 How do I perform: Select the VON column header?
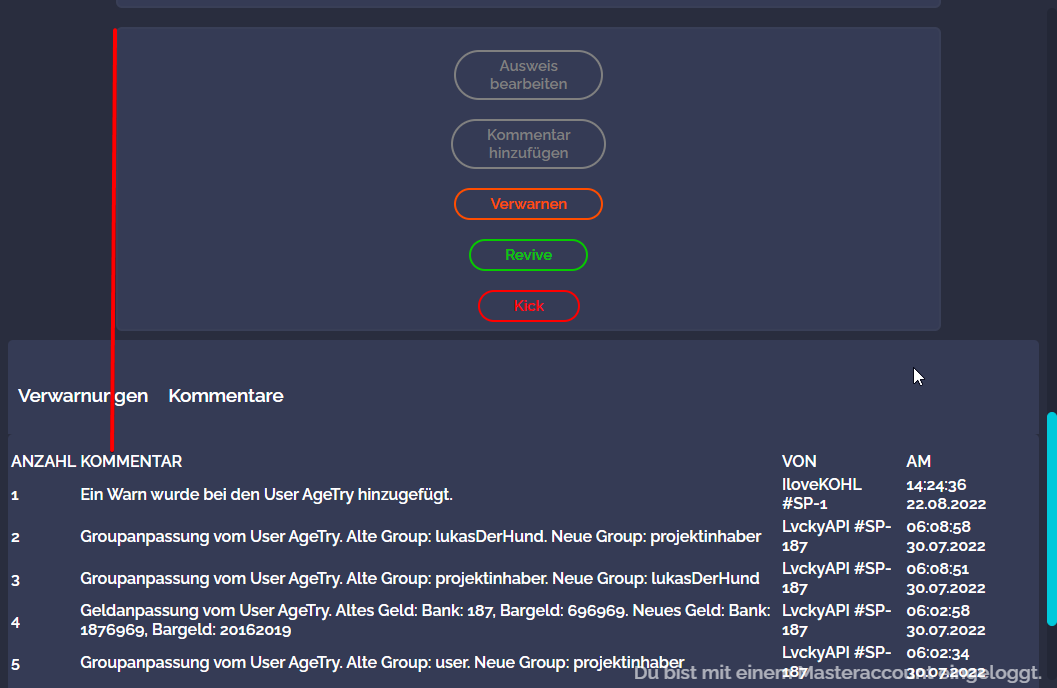799,461
